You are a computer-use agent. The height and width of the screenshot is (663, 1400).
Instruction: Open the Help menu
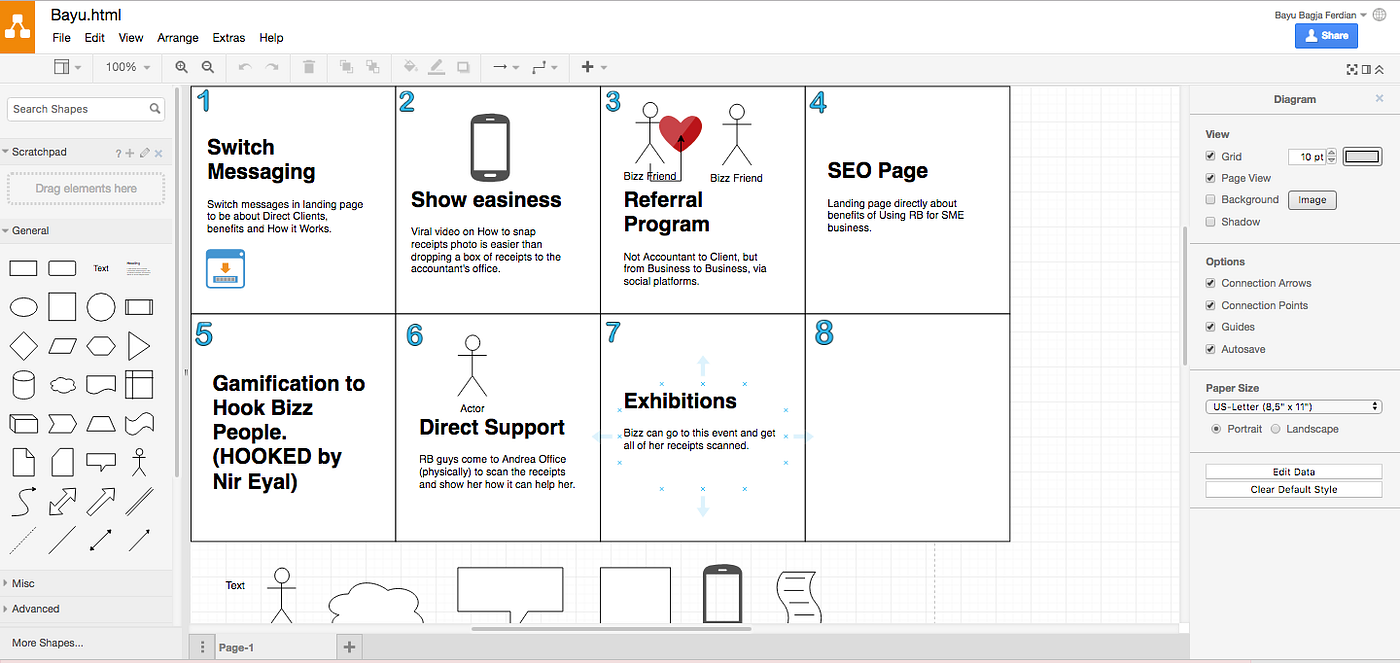[271, 38]
